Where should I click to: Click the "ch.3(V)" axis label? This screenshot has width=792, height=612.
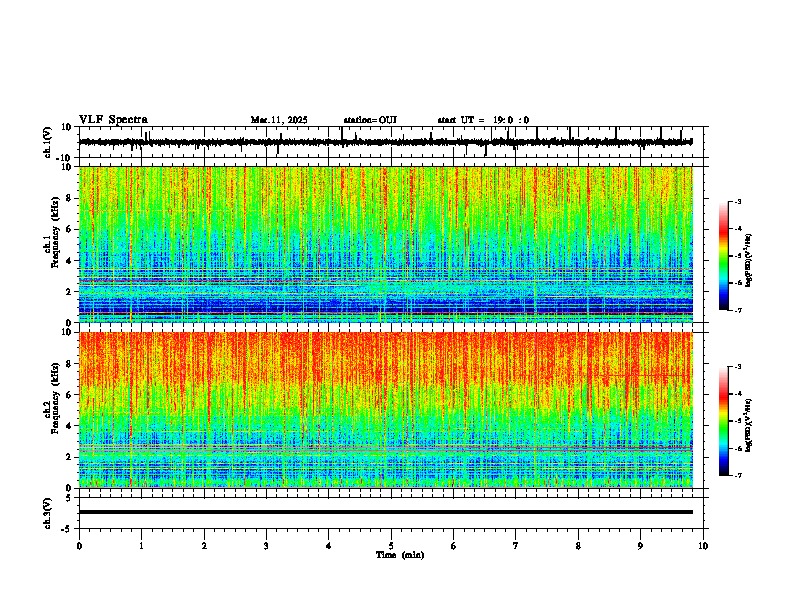(x=48, y=513)
